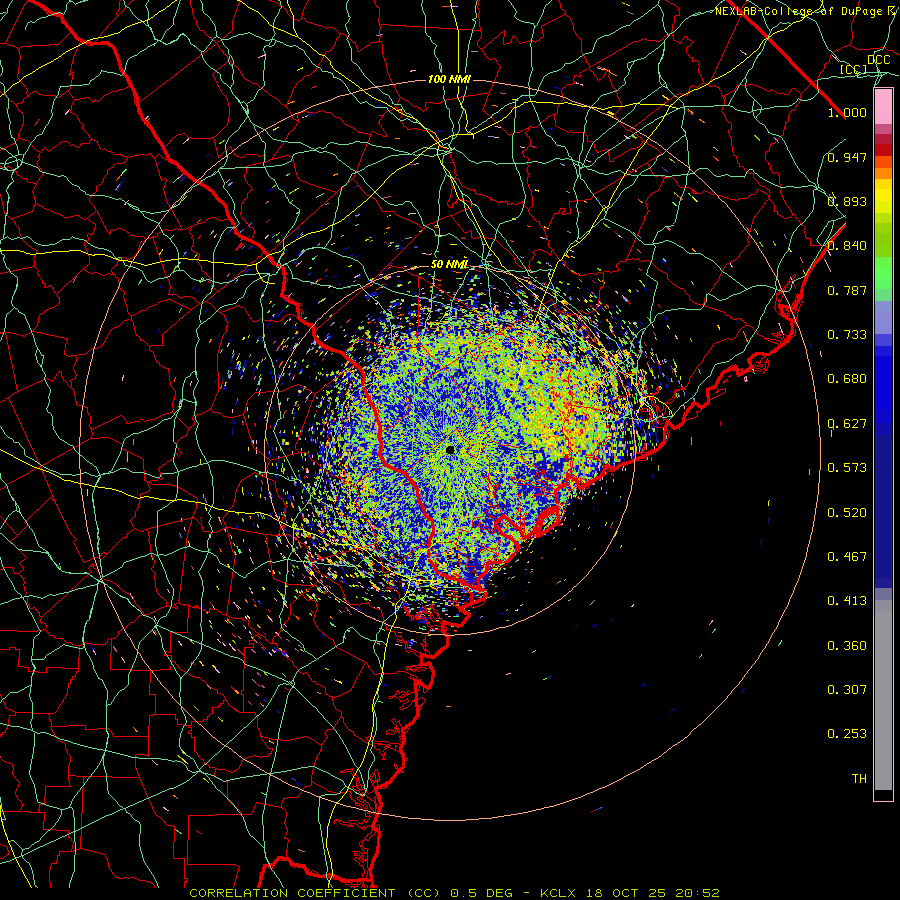Image resolution: width=900 pixels, height=900 pixels.
Task: Click the 0.840 scale value
Action: point(847,246)
